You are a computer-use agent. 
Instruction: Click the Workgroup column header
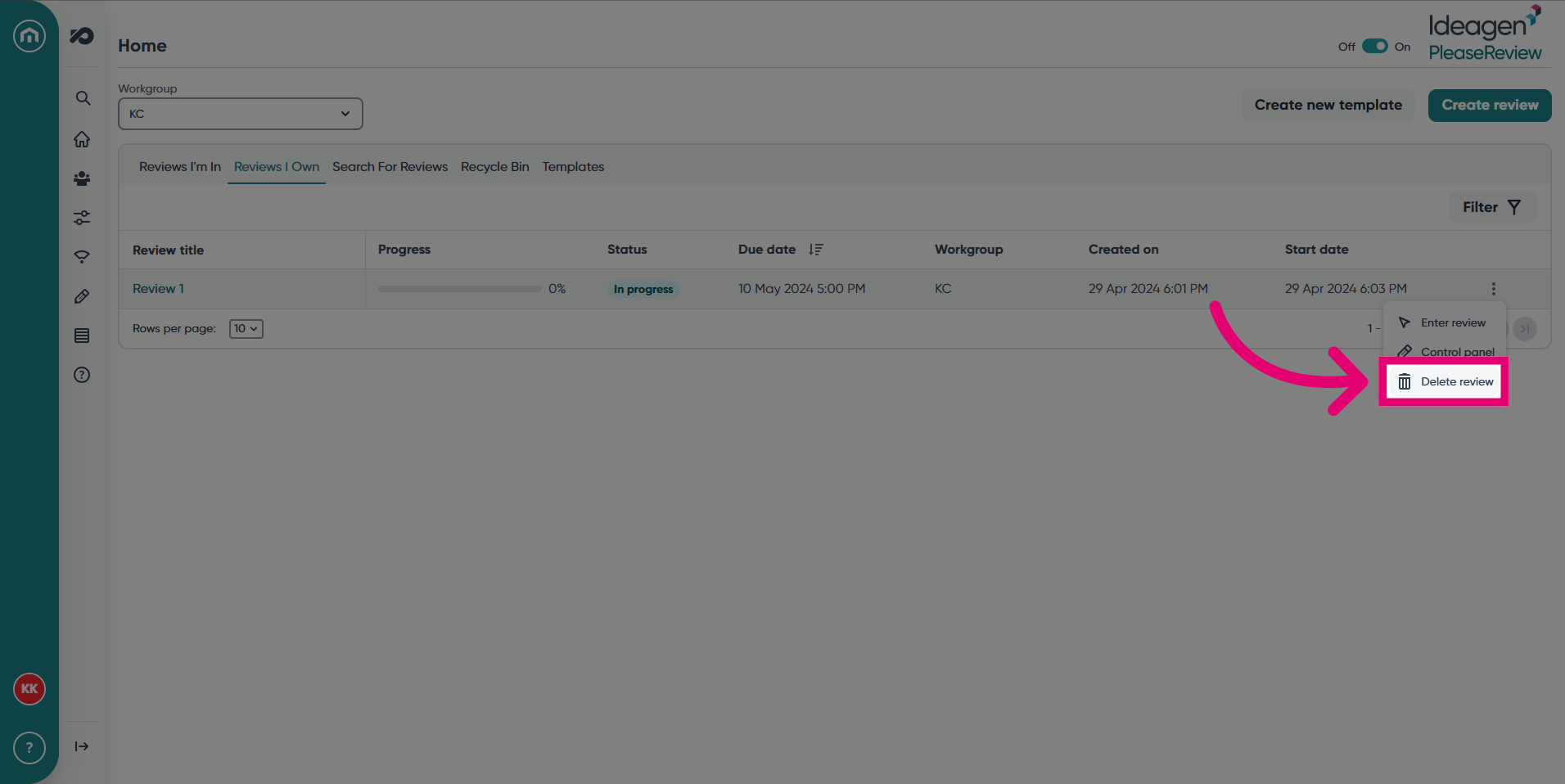coord(969,250)
